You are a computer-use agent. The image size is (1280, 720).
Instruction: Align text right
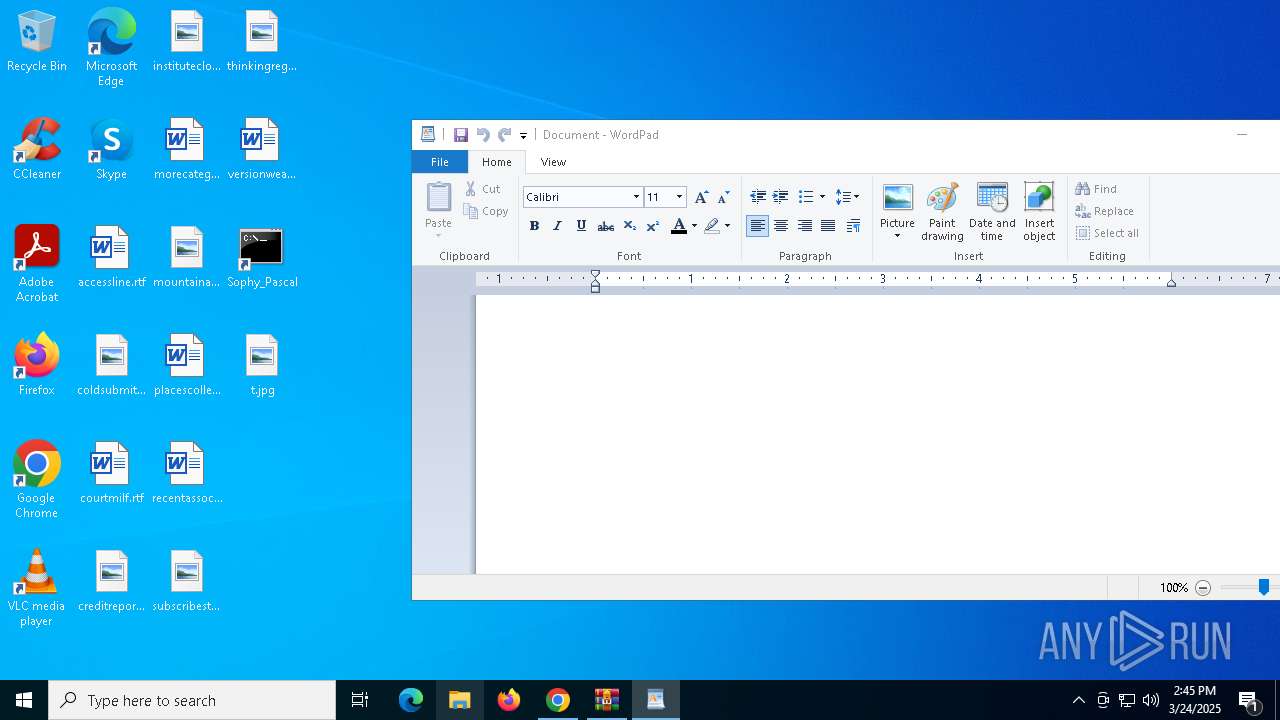[x=805, y=226]
